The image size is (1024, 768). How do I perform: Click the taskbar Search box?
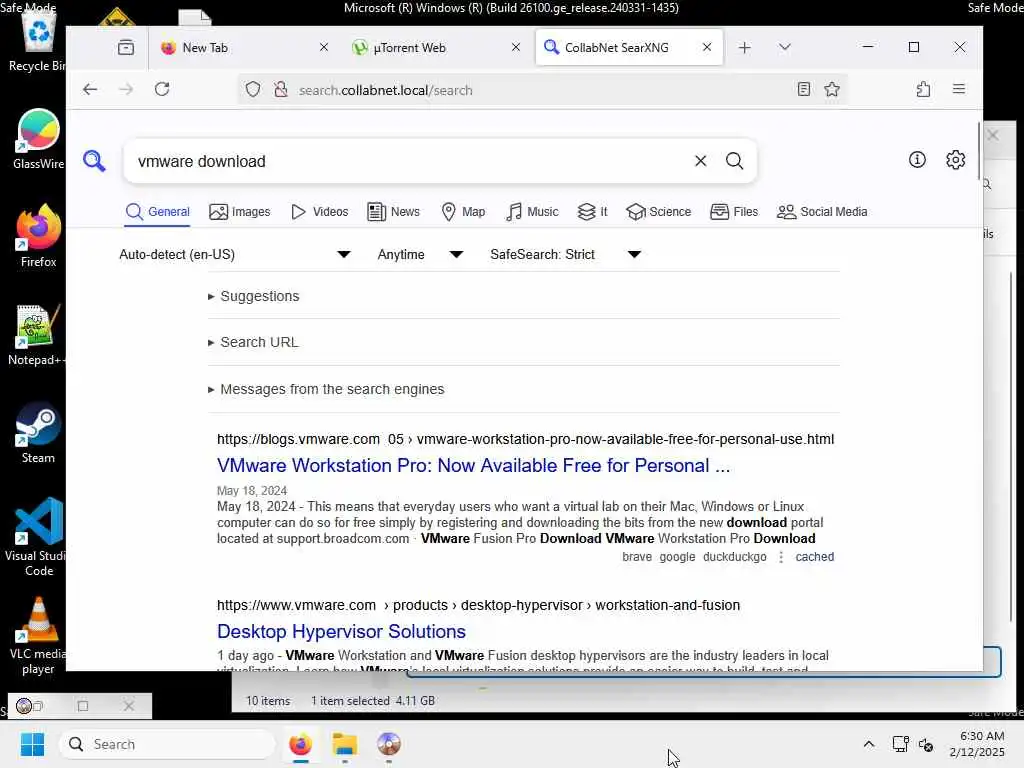167,744
